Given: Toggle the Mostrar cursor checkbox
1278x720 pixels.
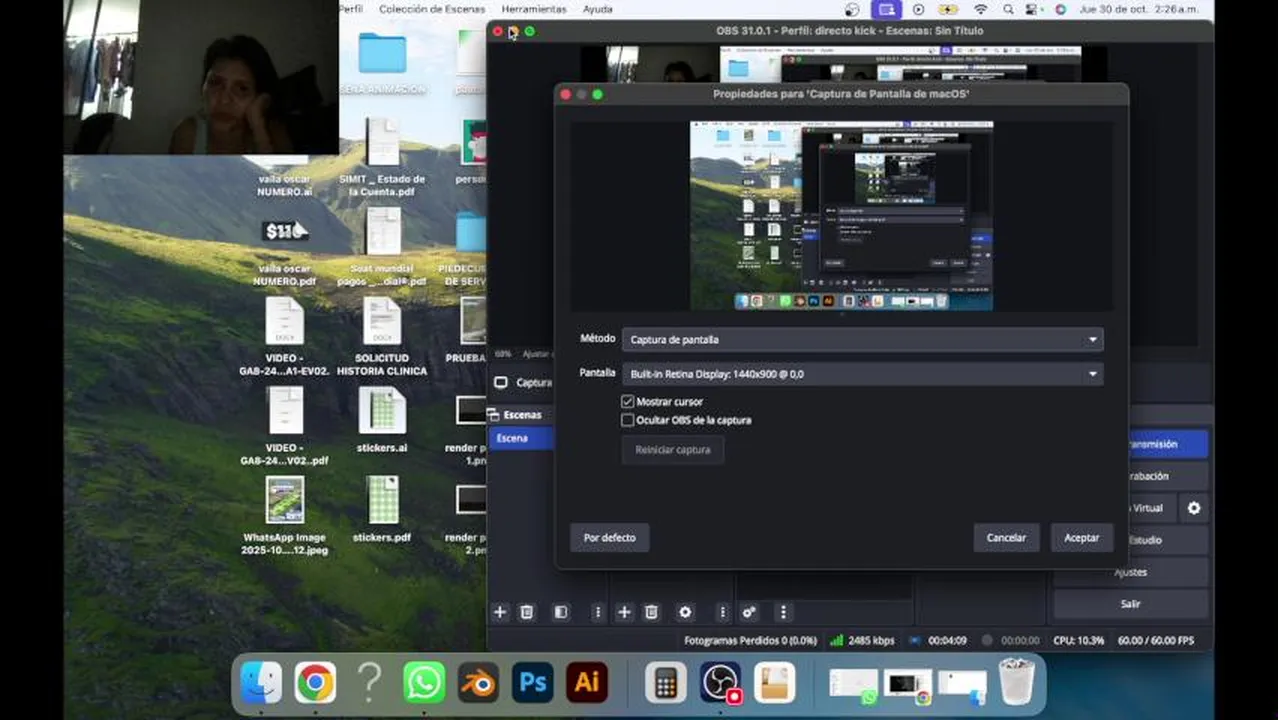Looking at the screenshot, I should (x=628, y=402).
